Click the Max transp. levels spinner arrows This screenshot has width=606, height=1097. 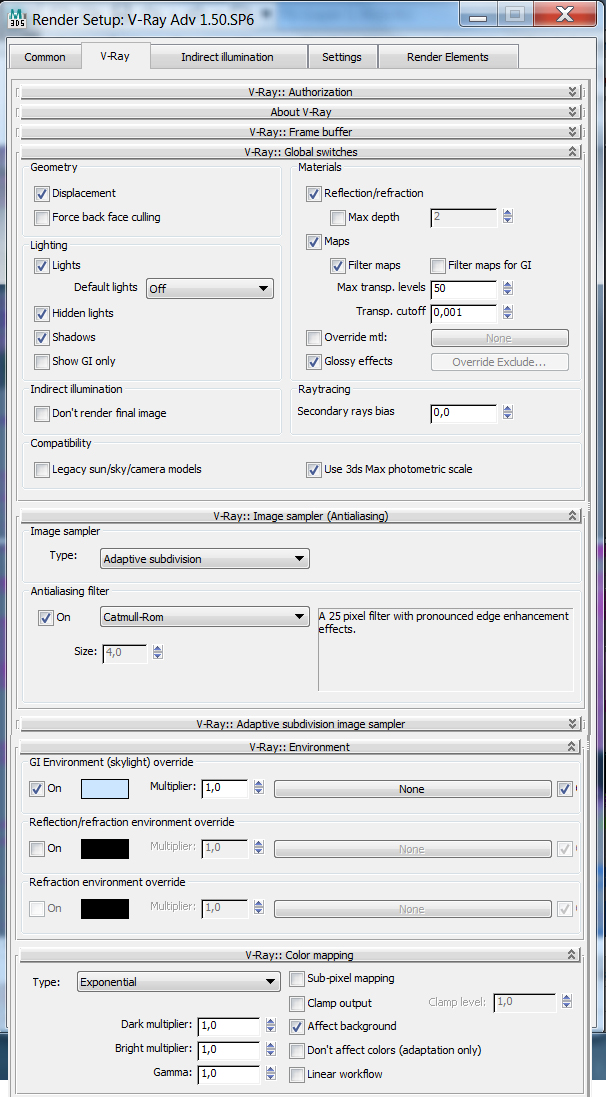coord(508,288)
